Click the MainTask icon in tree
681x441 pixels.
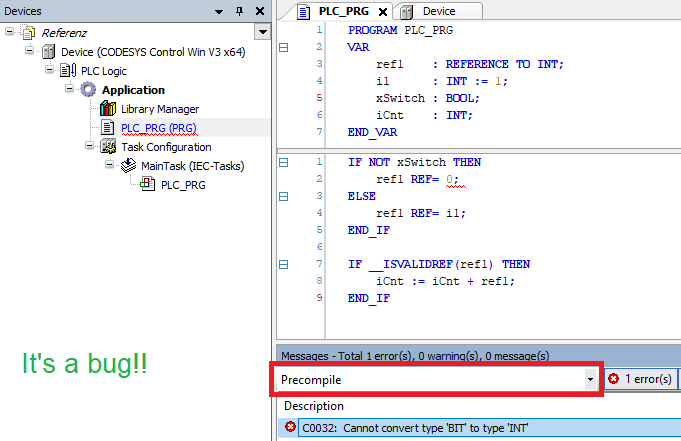click(x=129, y=166)
